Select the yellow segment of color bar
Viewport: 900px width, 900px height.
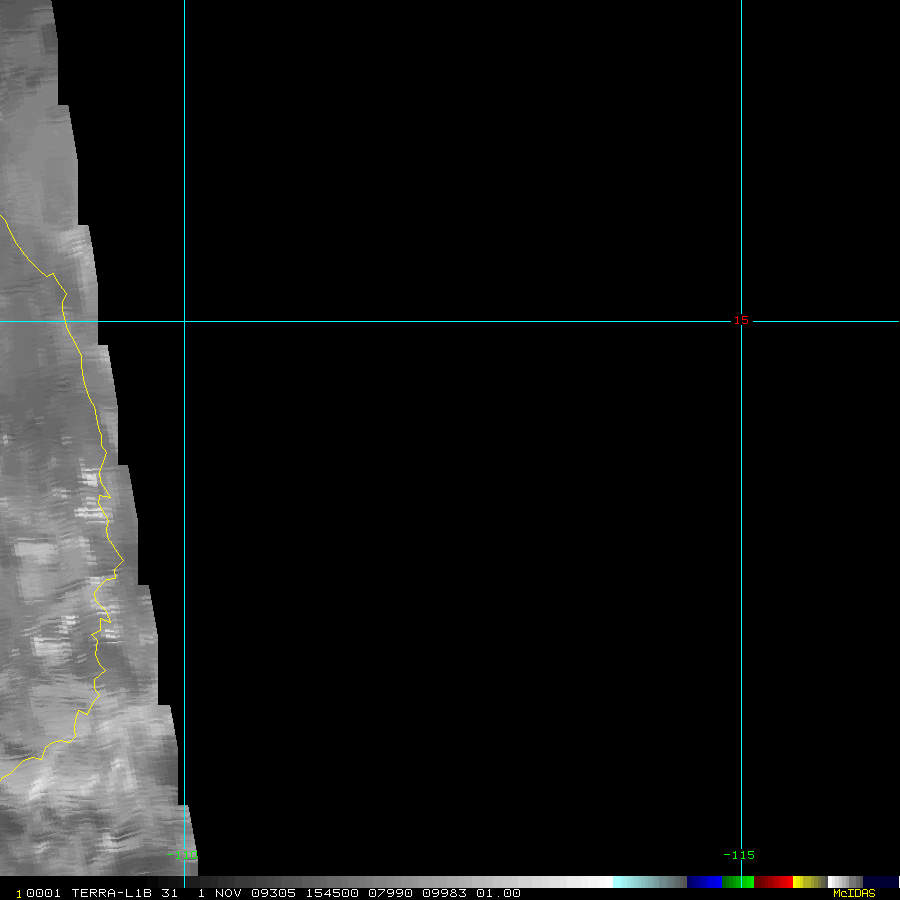click(x=799, y=882)
